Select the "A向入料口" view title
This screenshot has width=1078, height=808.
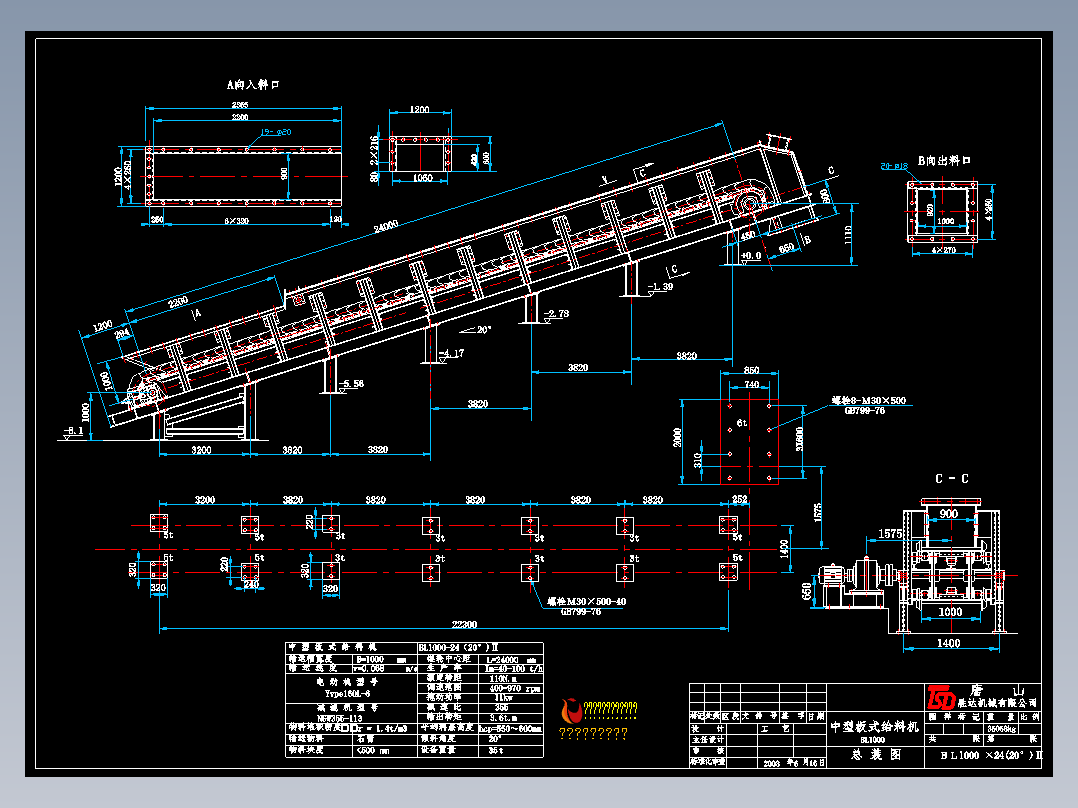point(253,85)
